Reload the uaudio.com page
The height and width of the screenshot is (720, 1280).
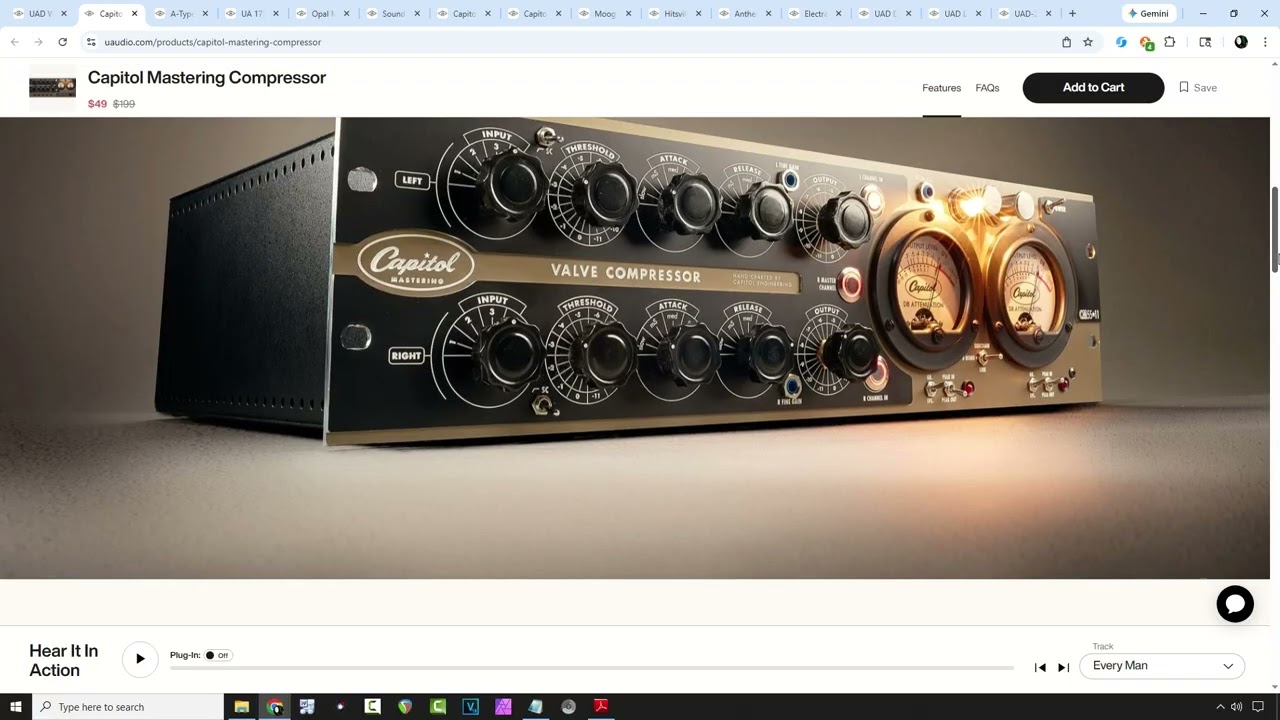(x=62, y=42)
